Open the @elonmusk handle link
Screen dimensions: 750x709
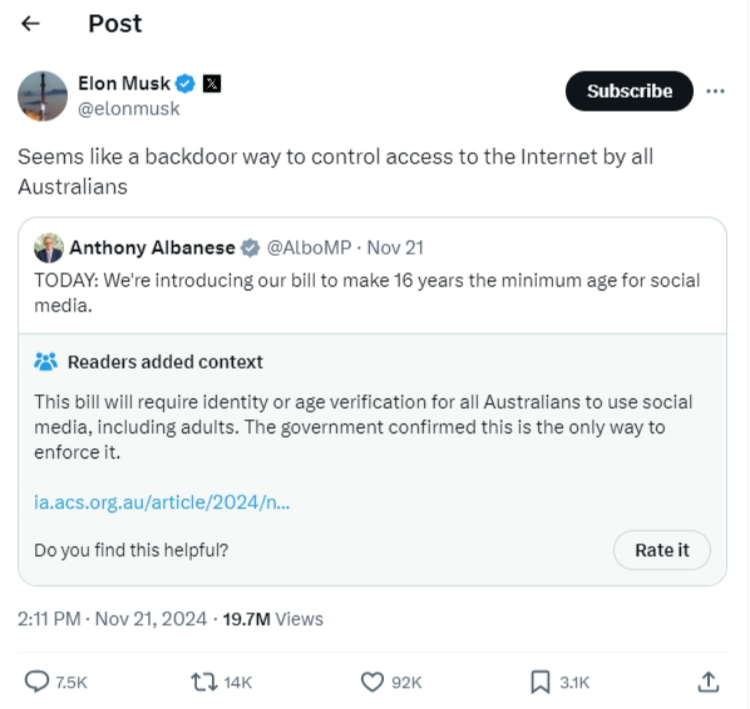(129, 109)
